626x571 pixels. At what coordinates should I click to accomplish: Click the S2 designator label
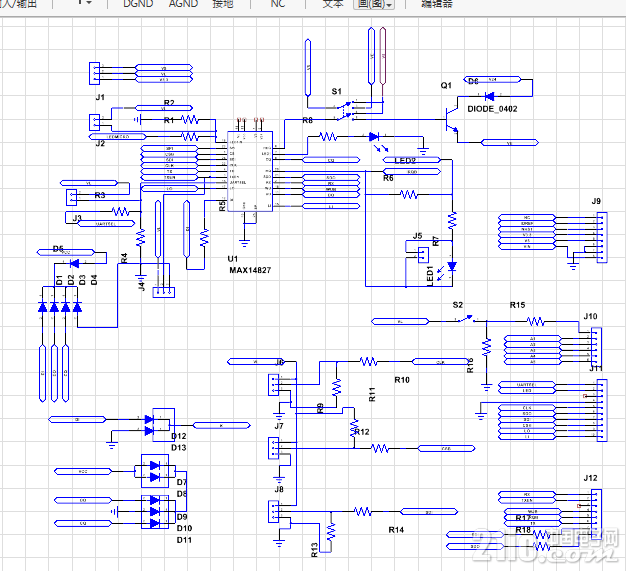pyautogui.click(x=458, y=305)
